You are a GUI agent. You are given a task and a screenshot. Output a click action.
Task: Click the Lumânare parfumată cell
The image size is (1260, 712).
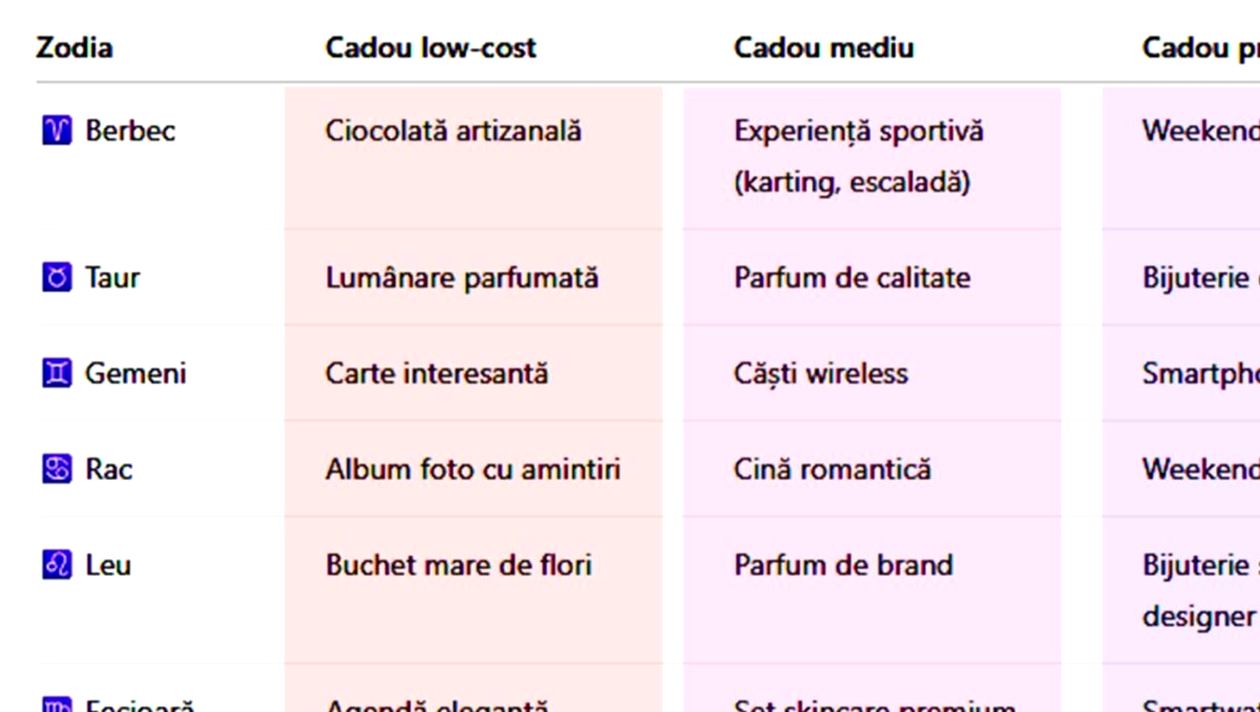461,277
